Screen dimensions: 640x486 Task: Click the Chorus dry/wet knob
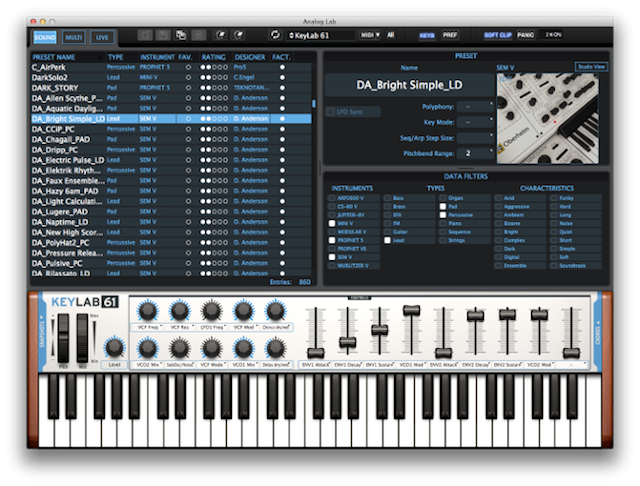point(276,311)
